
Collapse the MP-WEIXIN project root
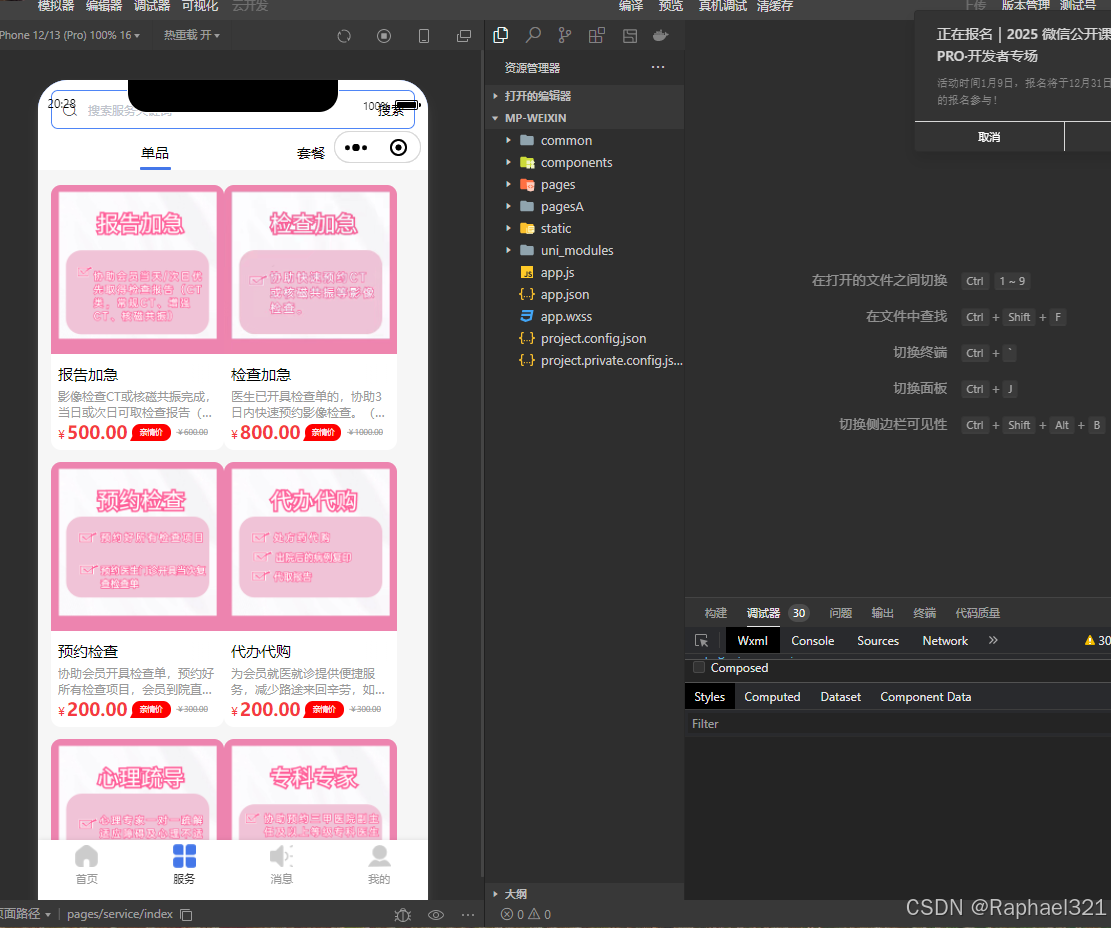585,118
